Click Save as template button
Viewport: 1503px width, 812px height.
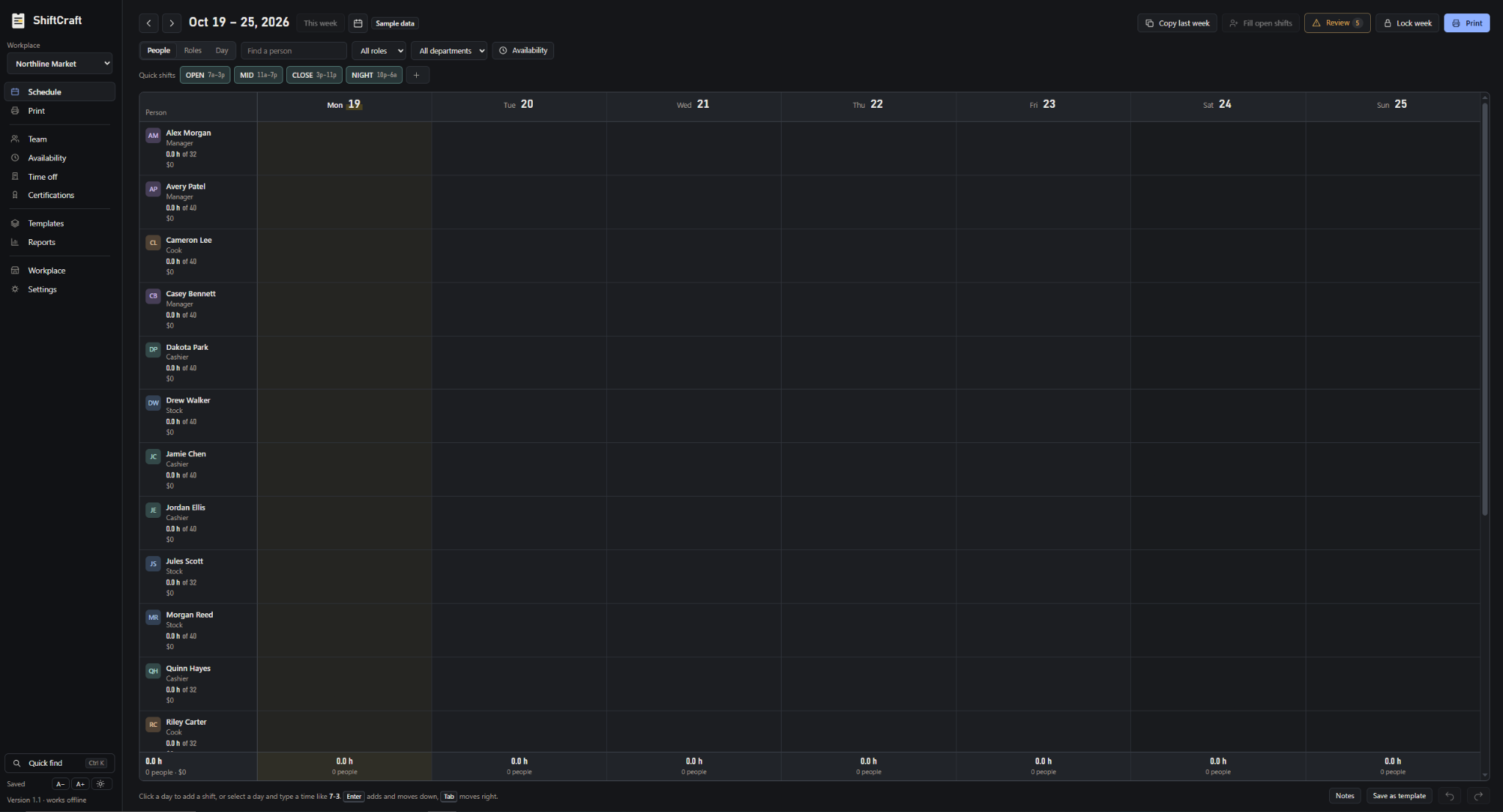pos(1399,796)
